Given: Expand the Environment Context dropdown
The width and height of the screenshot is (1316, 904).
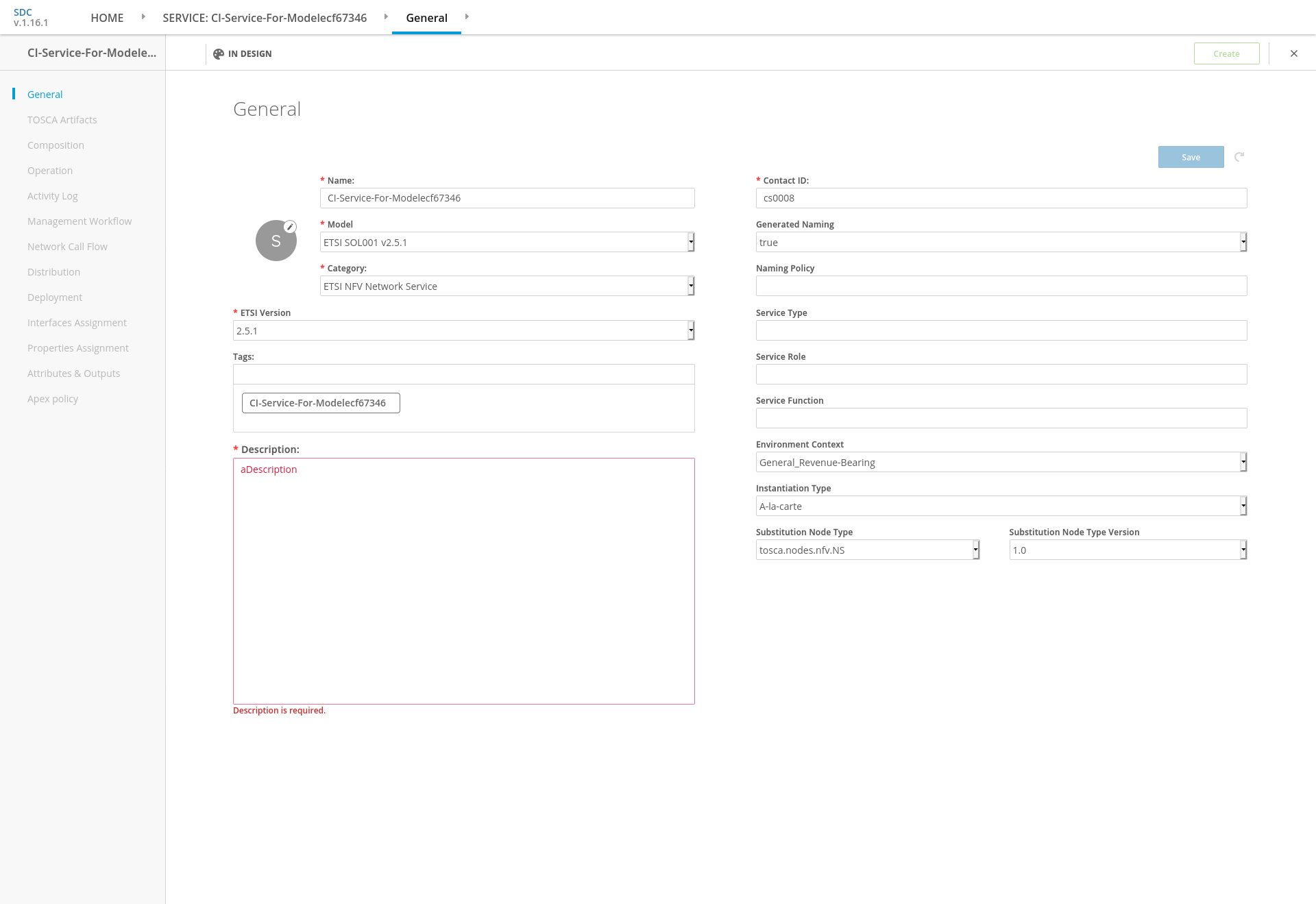Looking at the screenshot, I should (1001, 462).
